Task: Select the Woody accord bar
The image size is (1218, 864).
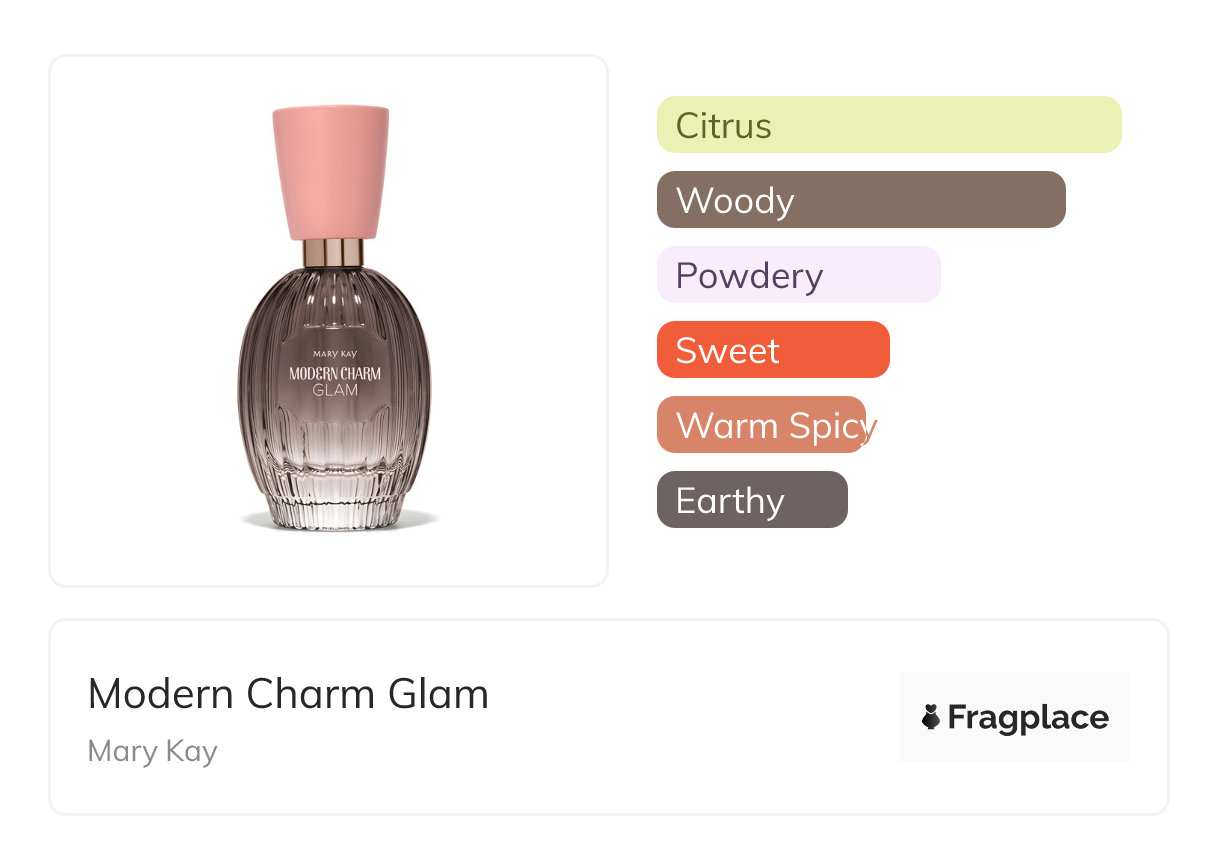Action: pos(860,200)
